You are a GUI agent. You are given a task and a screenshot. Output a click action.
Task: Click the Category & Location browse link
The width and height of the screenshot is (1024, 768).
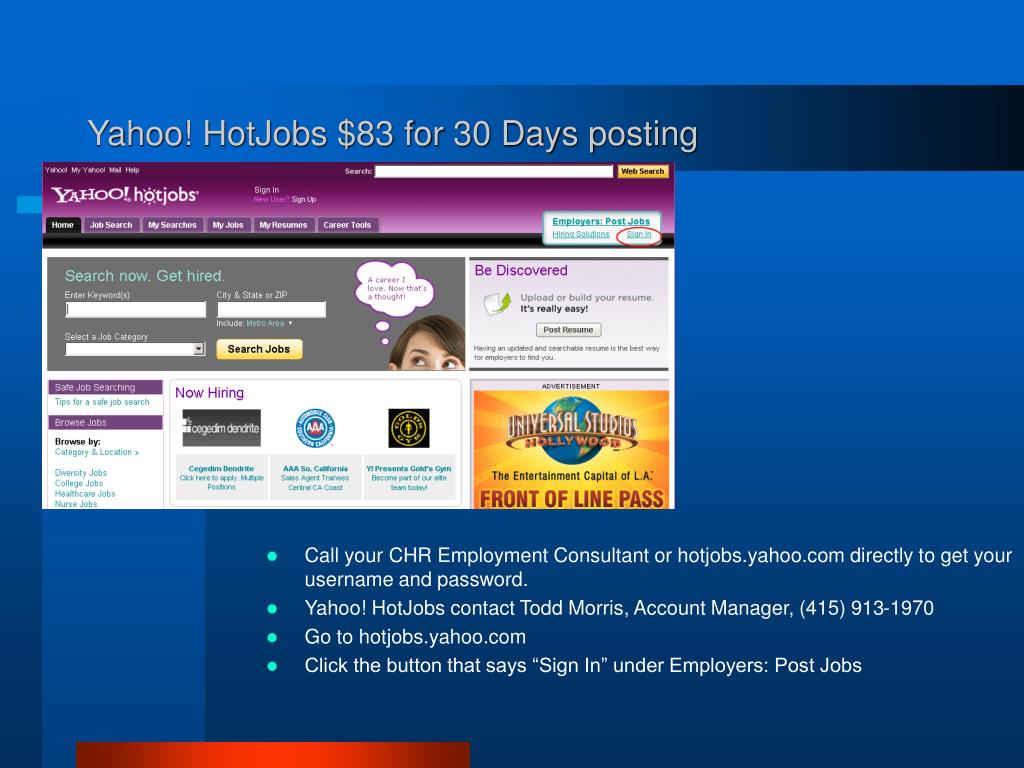(x=97, y=452)
